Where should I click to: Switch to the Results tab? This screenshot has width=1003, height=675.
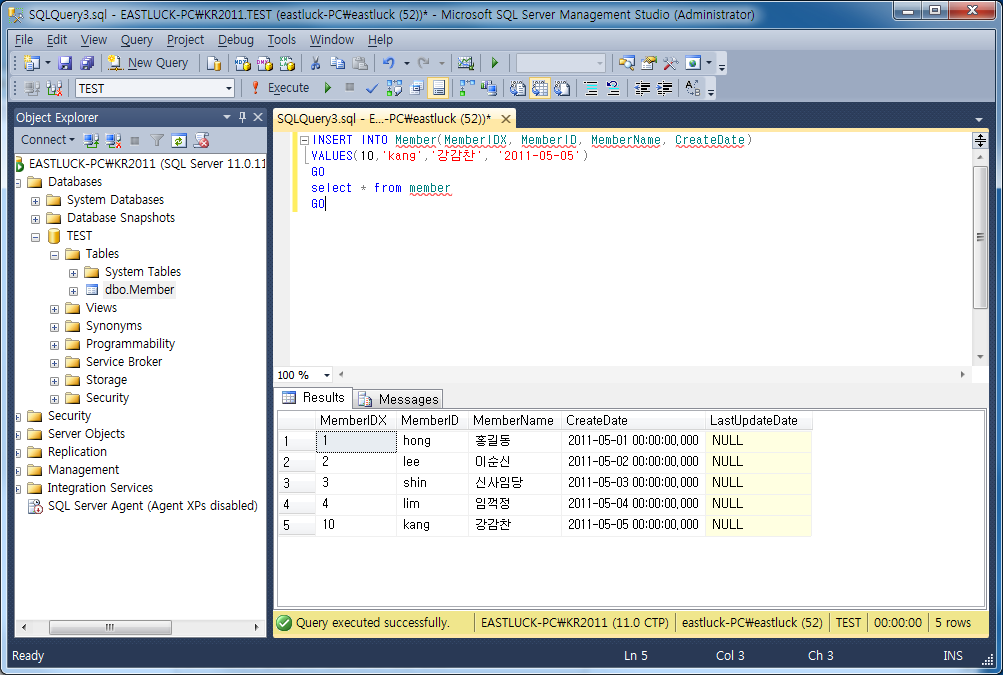[313, 397]
